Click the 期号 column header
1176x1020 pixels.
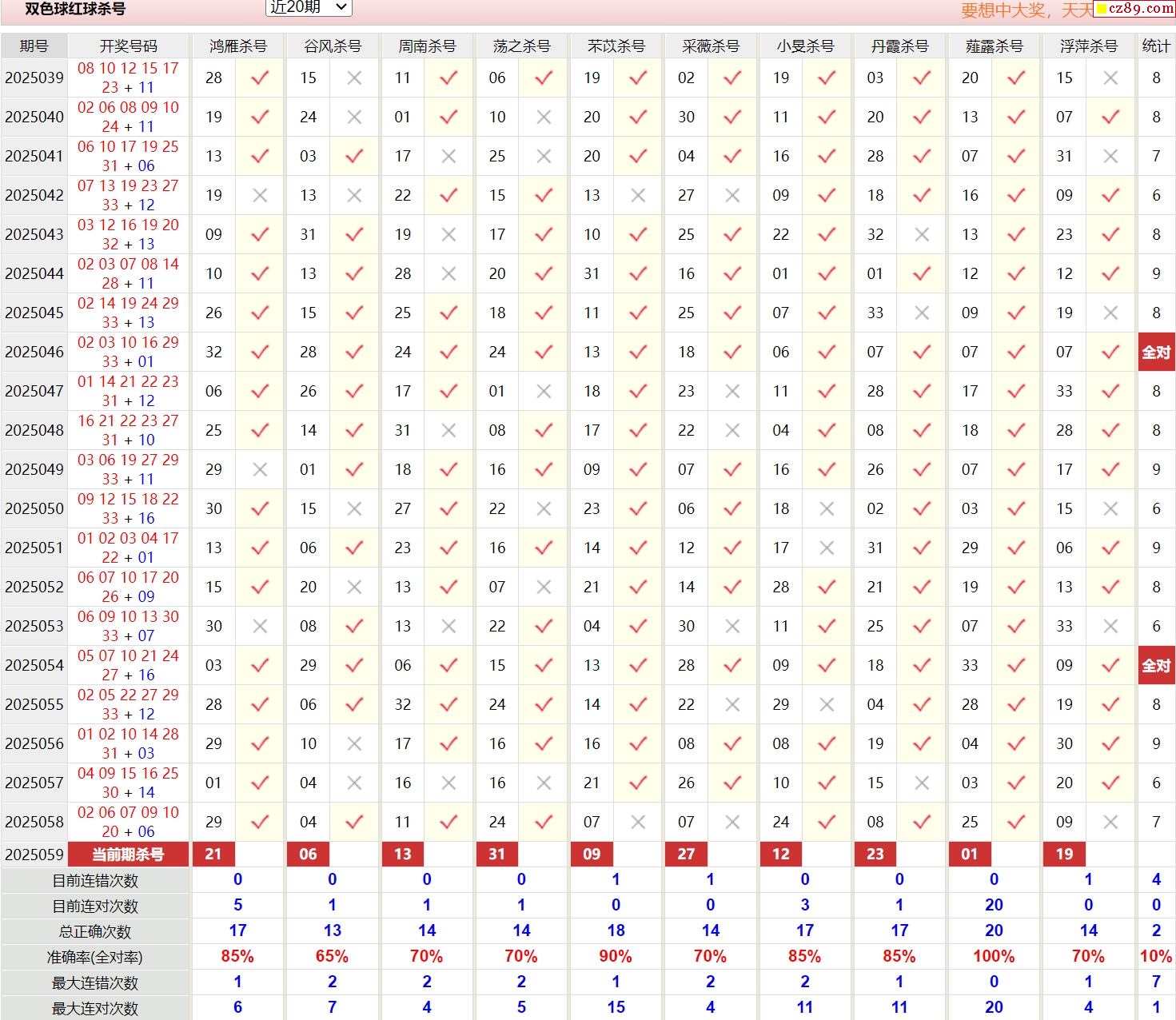tap(34, 46)
